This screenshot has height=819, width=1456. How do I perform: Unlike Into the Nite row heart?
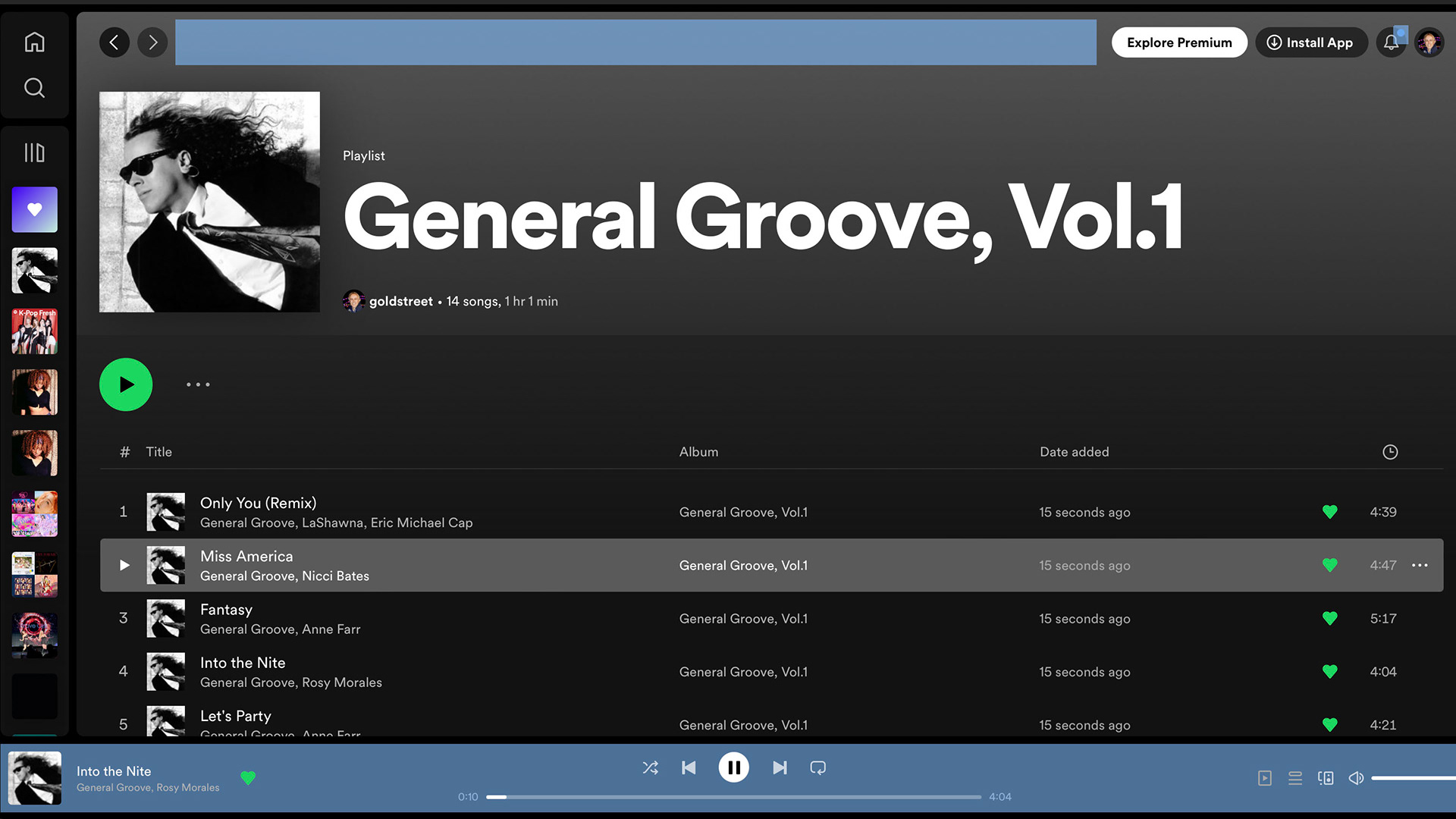point(1329,671)
